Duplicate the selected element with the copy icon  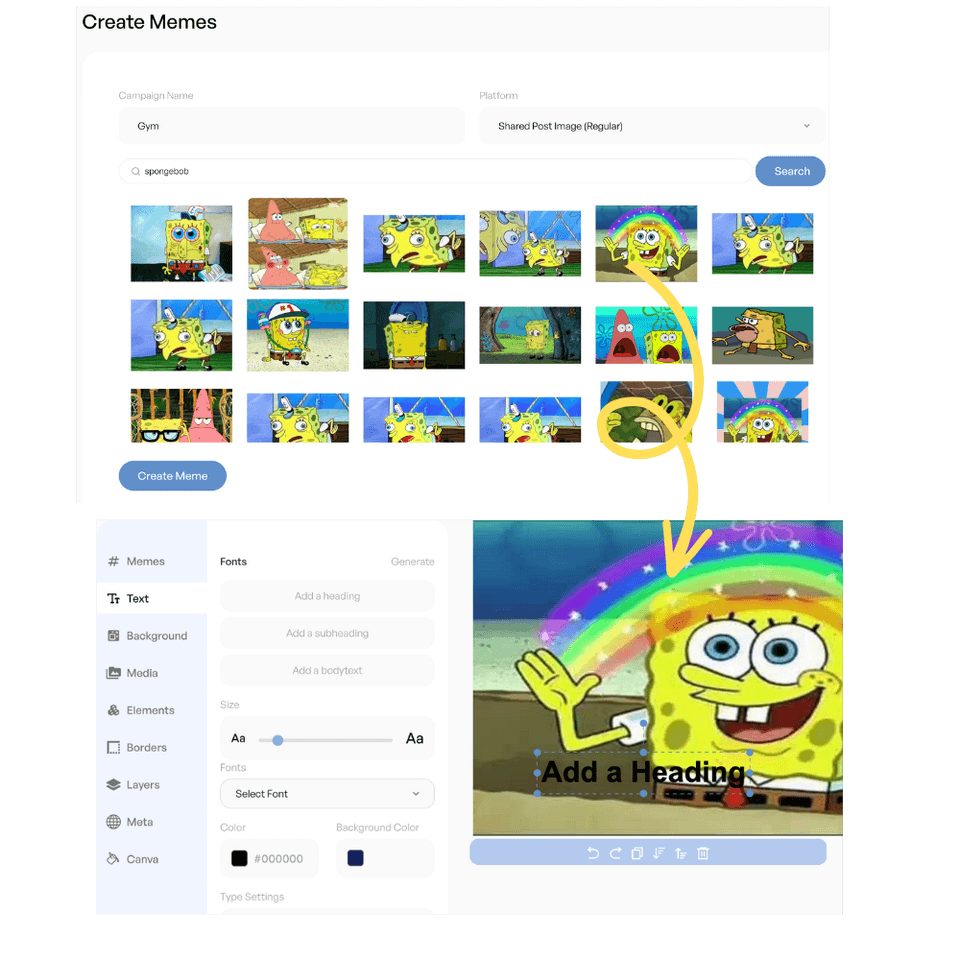coord(637,853)
